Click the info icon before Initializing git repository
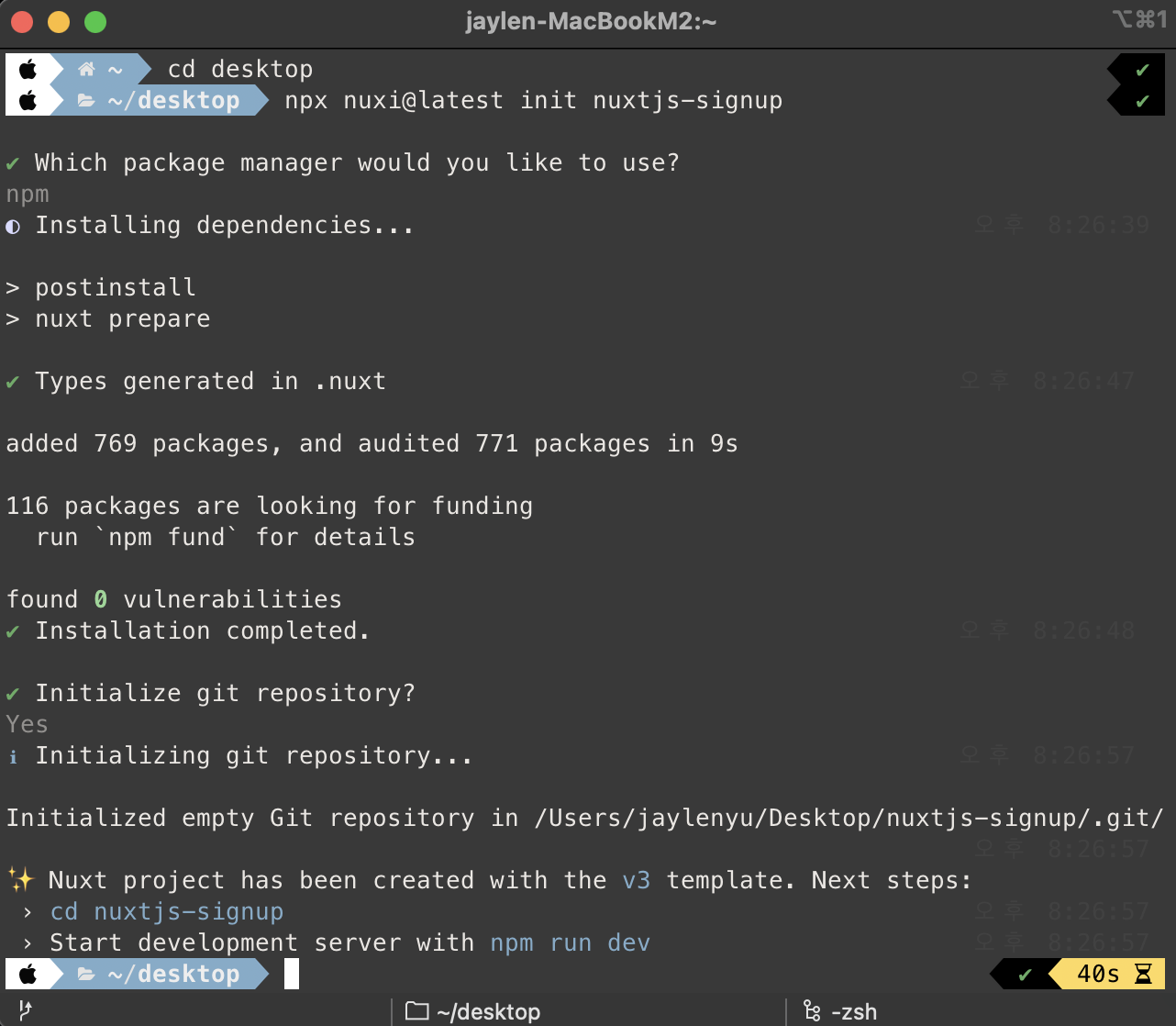Image resolution: width=1176 pixels, height=1026 pixels. coord(13,756)
